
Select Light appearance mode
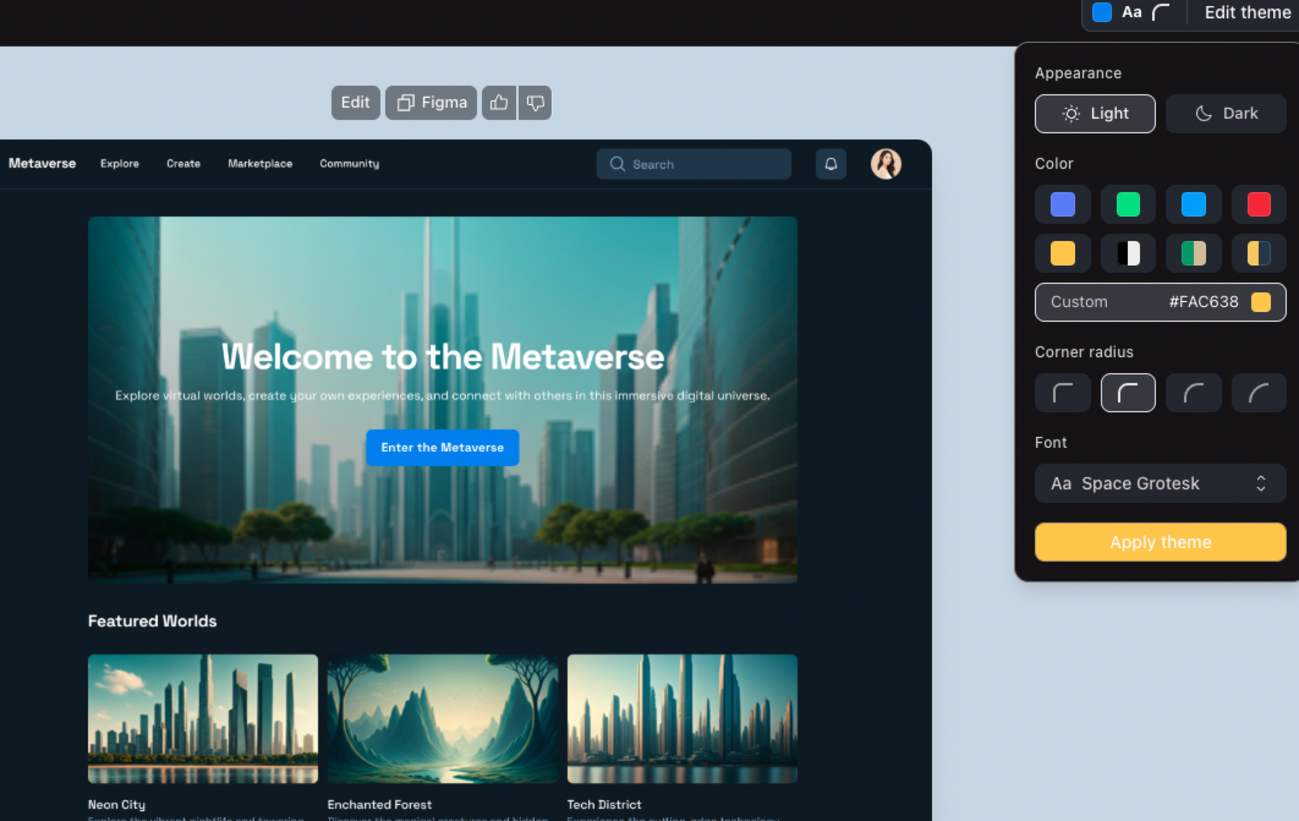click(x=1095, y=114)
